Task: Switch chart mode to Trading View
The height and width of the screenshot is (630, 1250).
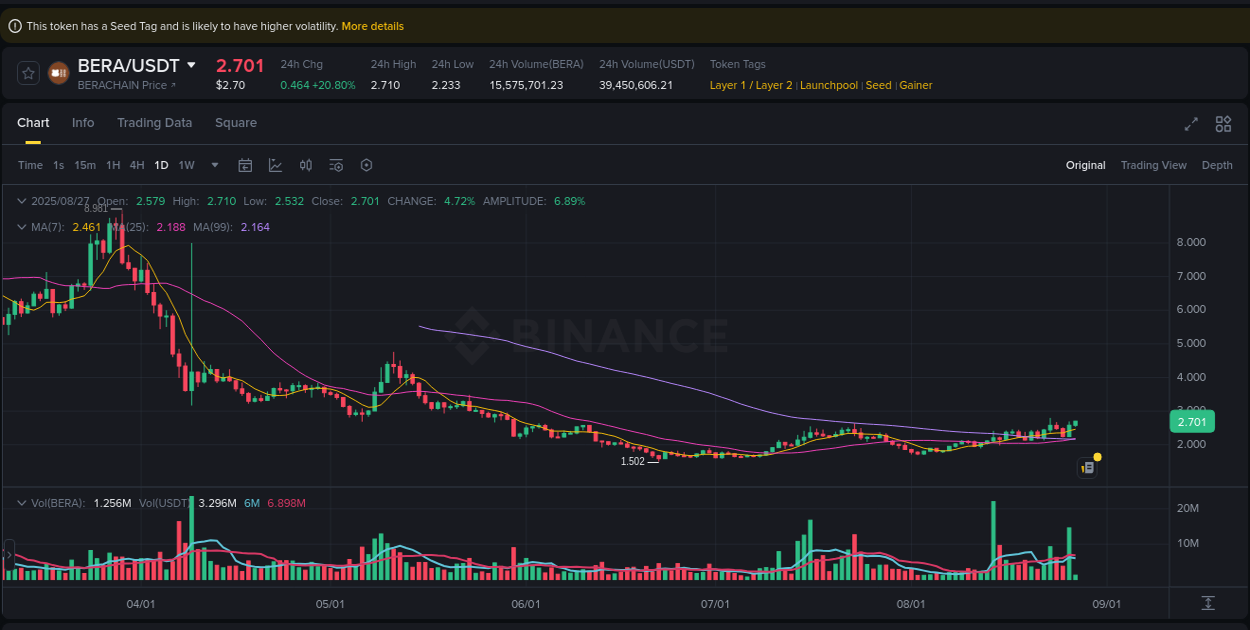Action: (x=1153, y=165)
